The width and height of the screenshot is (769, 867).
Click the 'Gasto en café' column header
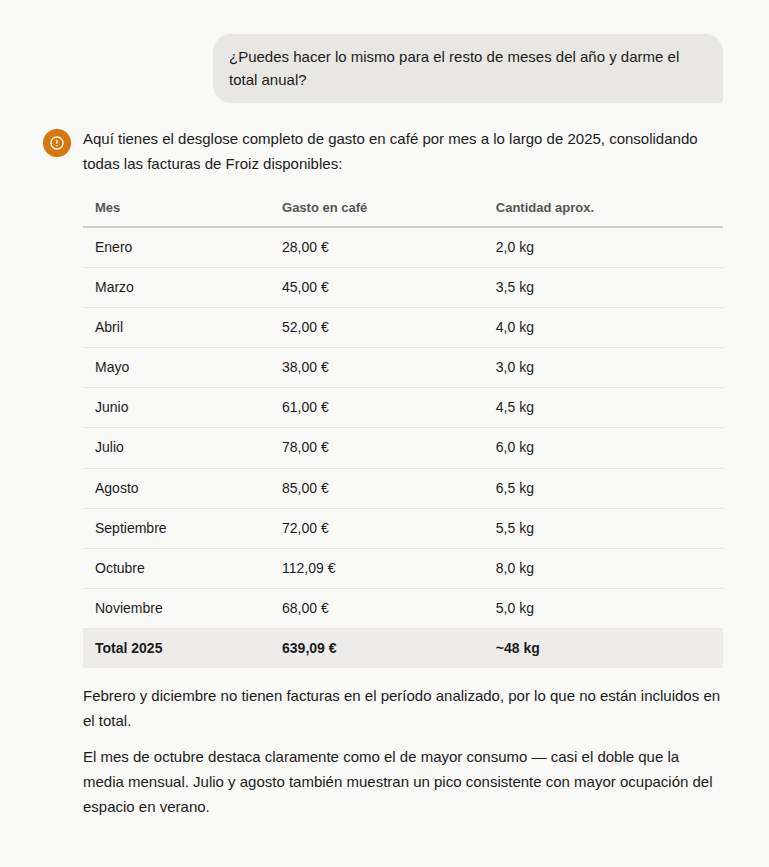pyautogui.click(x=324, y=208)
